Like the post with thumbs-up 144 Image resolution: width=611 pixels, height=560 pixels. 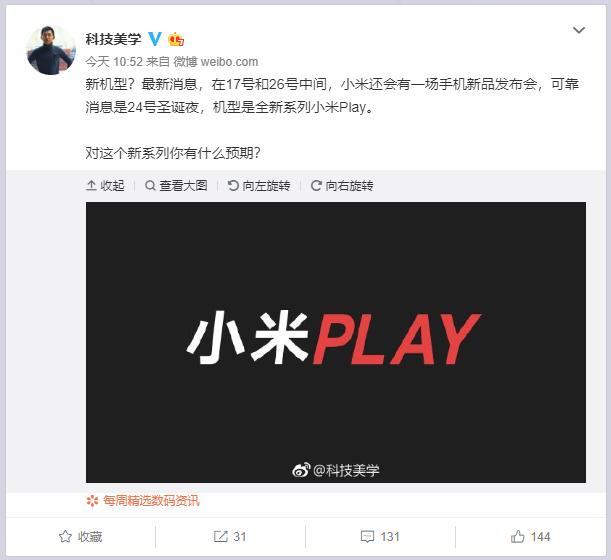[530, 537]
